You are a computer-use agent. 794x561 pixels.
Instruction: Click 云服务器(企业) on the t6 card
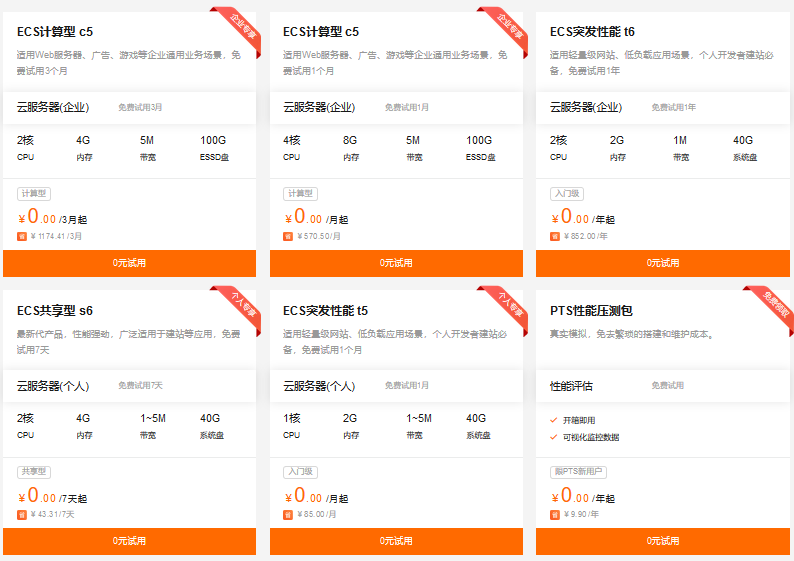tap(586, 107)
